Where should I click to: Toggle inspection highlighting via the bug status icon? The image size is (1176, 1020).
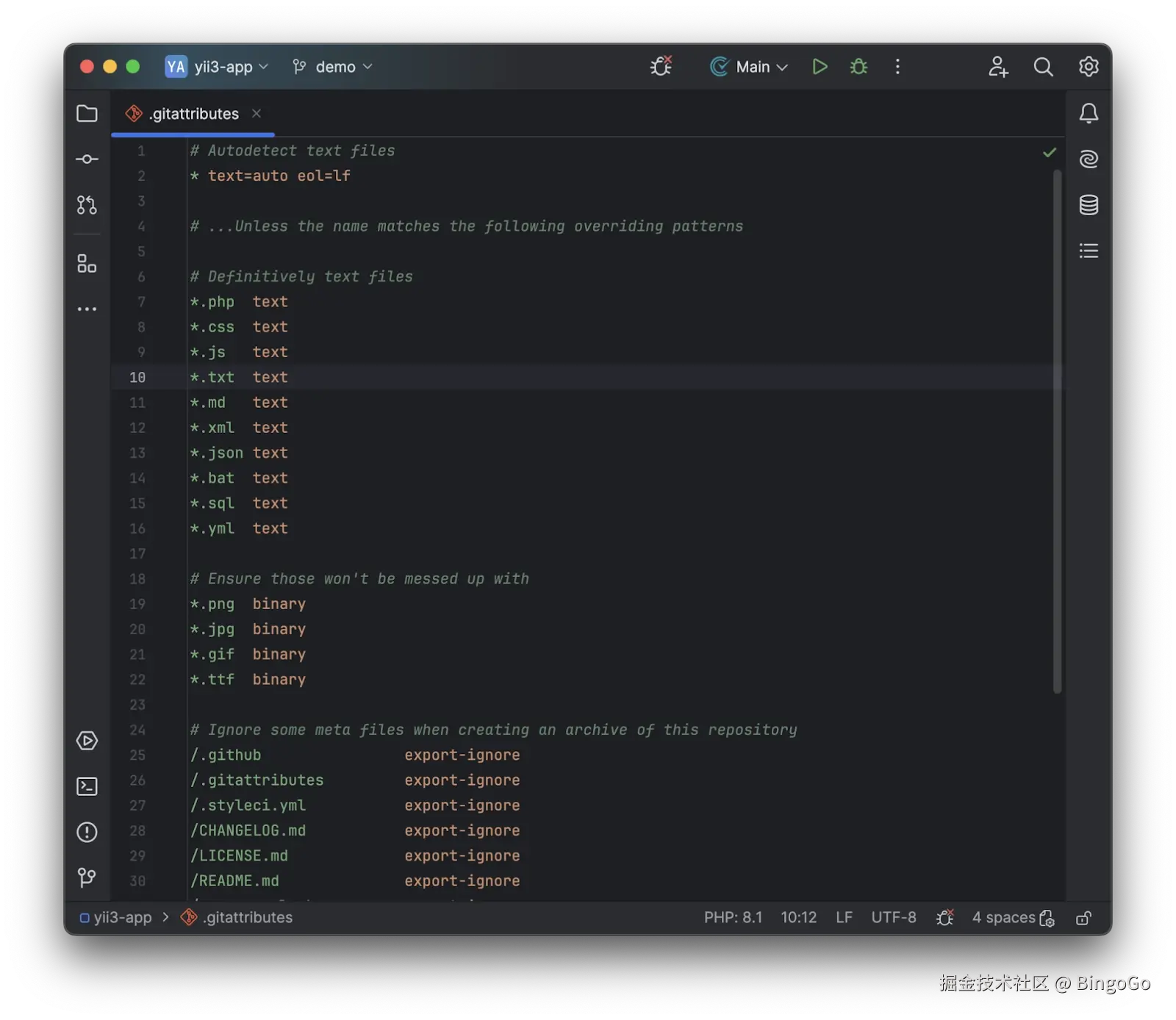pos(945,917)
